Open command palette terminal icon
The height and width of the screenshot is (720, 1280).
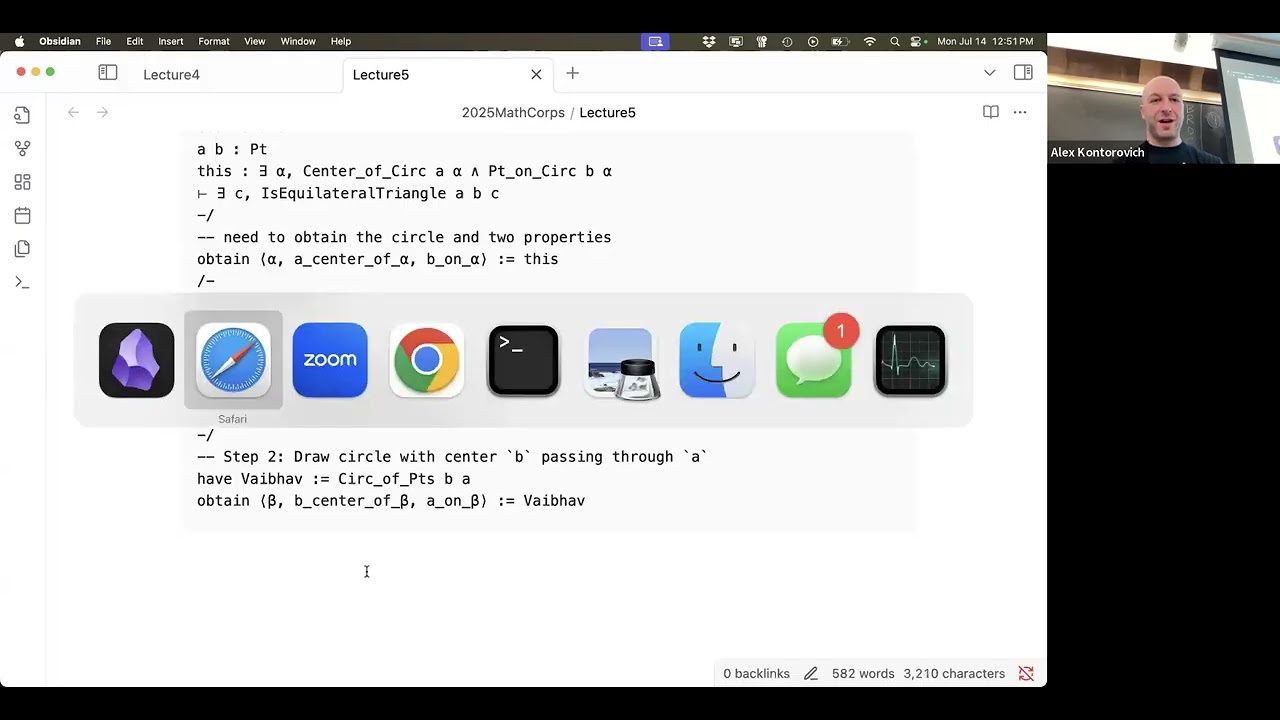[x=22, y=282]
